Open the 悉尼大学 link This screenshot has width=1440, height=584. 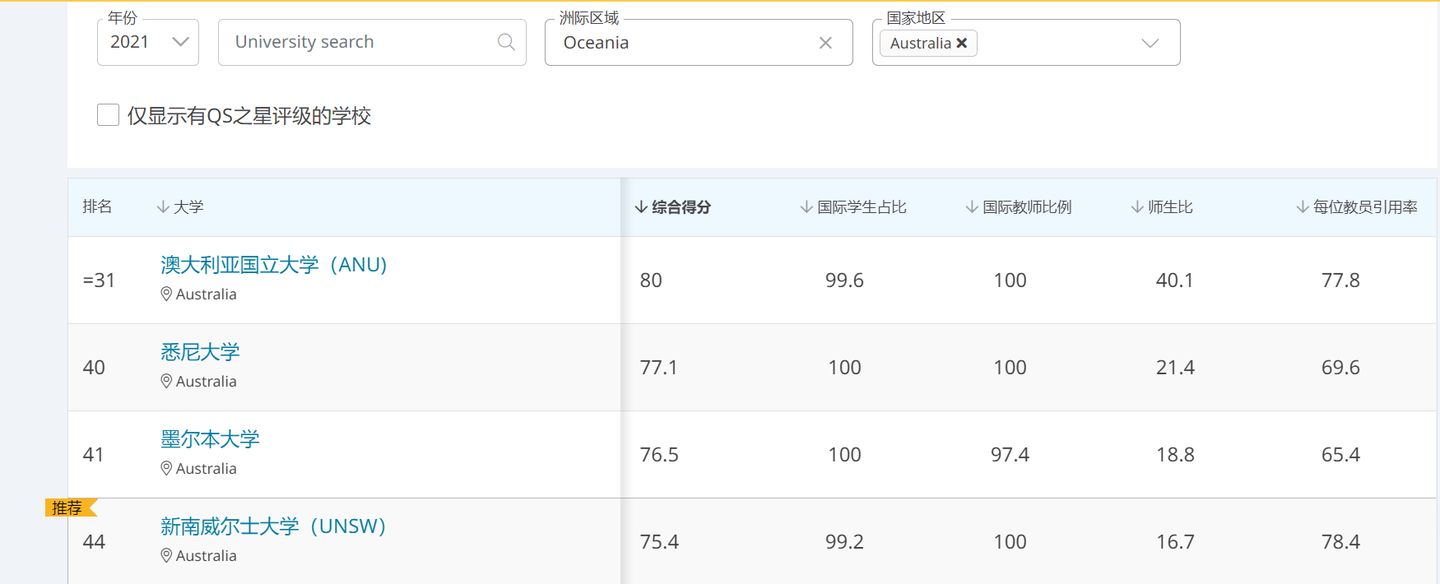point(200,352)
